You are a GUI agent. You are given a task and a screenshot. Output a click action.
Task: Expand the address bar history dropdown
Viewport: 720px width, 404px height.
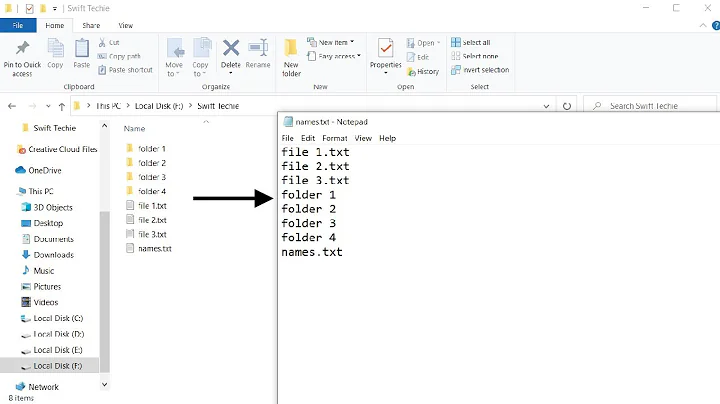point(546,106)
